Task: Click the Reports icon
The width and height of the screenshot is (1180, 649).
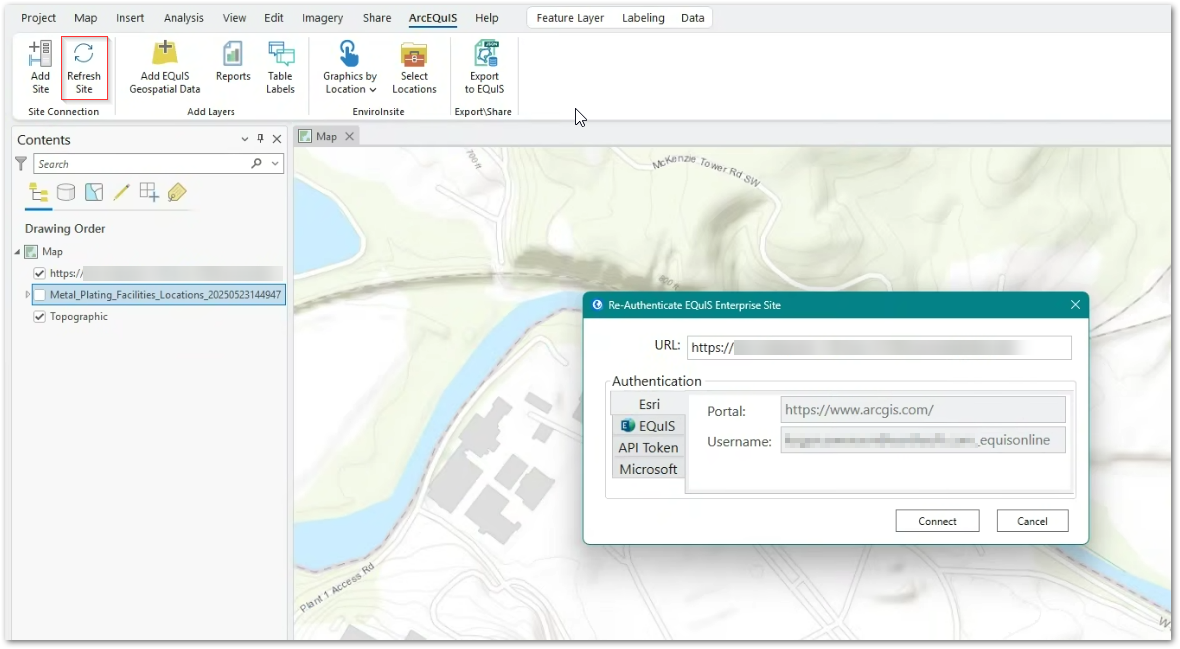Action: point(233,67)
